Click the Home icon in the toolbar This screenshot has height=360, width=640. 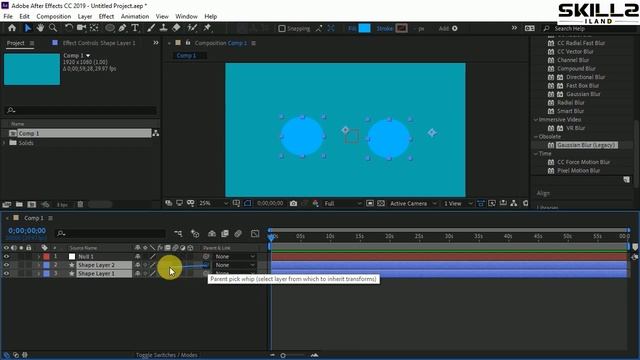coord(12,28)
